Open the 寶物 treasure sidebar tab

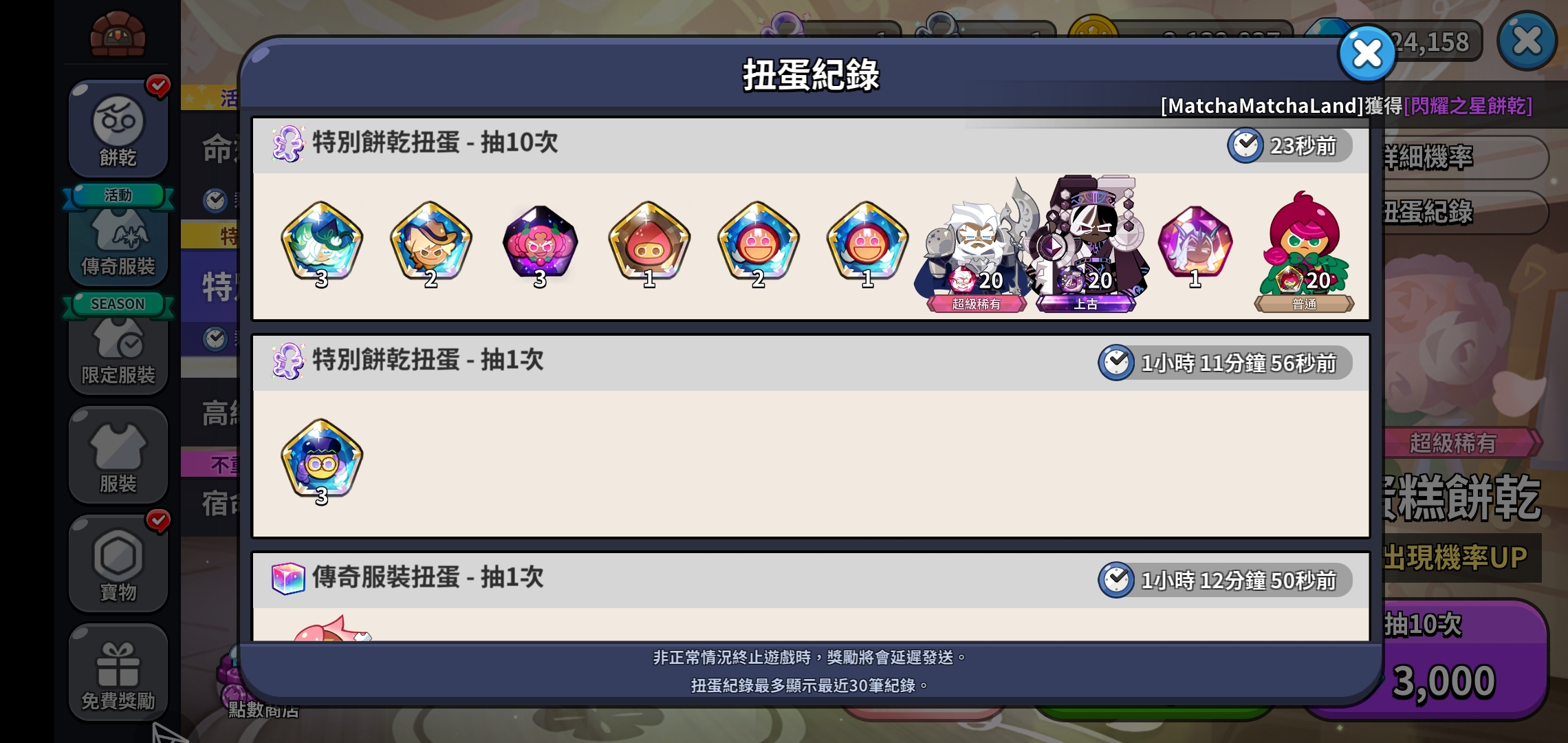[118, 563]
